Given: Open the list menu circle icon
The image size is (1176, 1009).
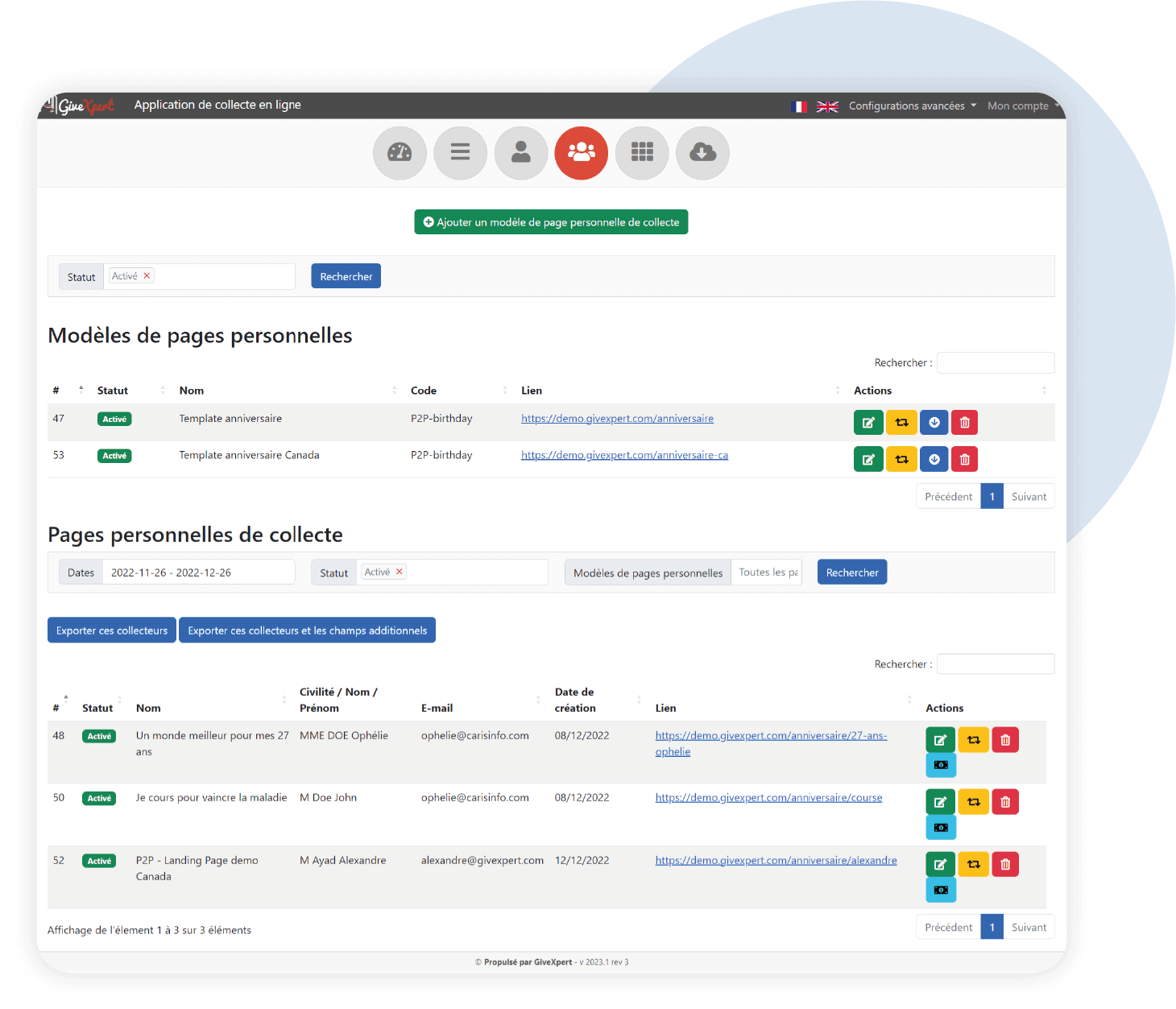Looking at the screenshot, I should coord(460,152).
